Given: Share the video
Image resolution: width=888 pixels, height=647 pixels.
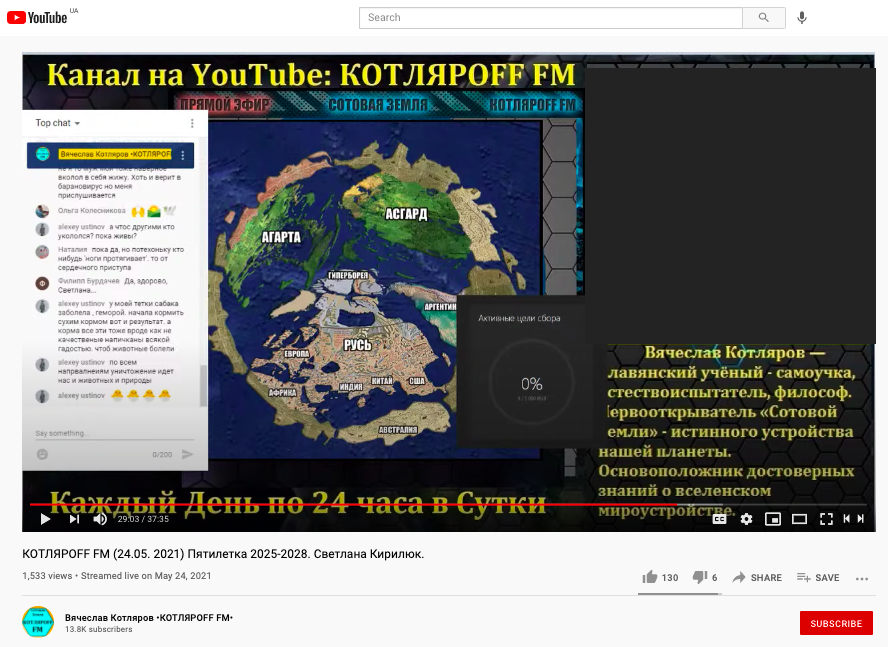Looking at the screenshot, I should (757, 577).
